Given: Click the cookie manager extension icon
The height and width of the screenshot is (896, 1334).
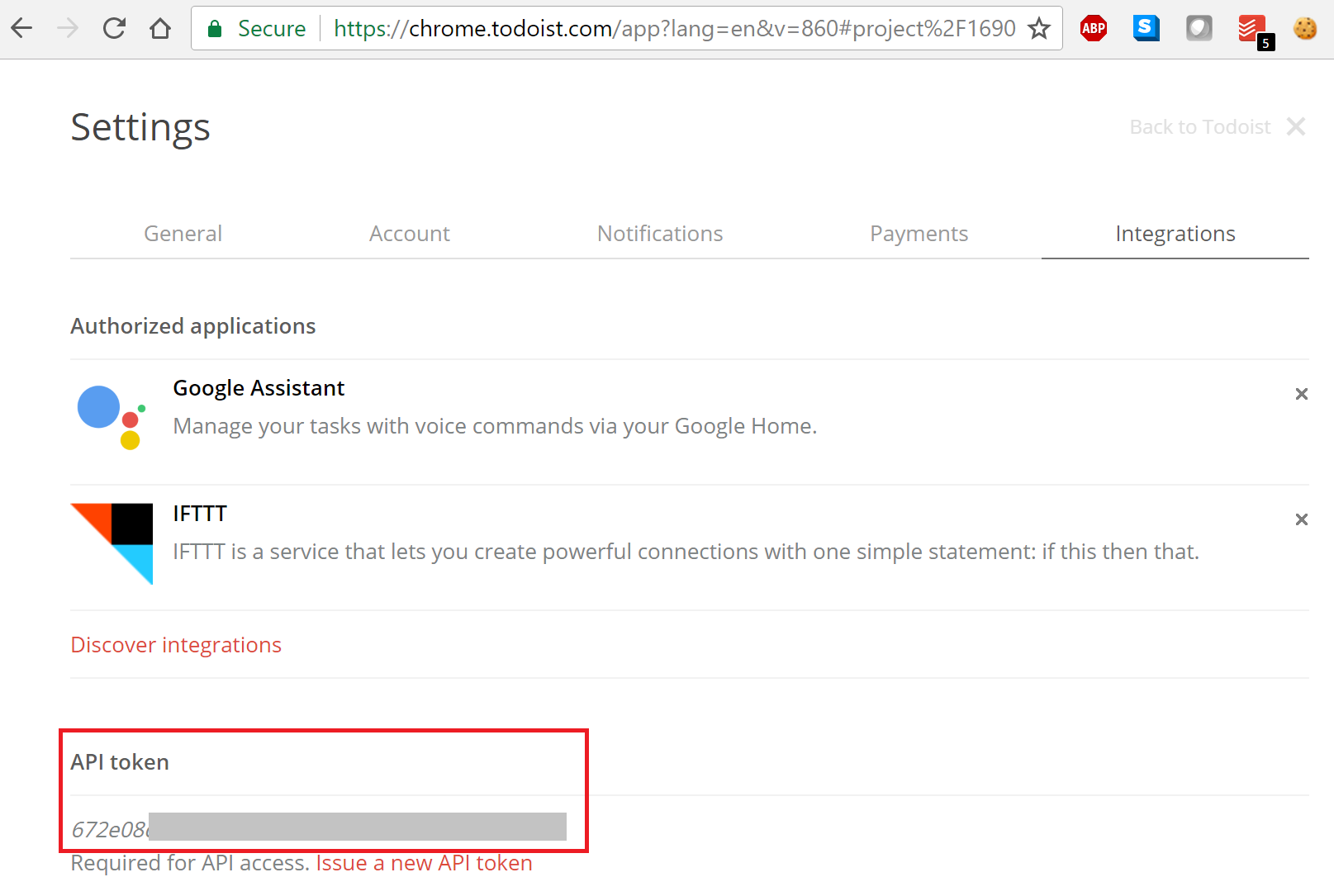Looking at the screenshot, I should click(1305, 29).
